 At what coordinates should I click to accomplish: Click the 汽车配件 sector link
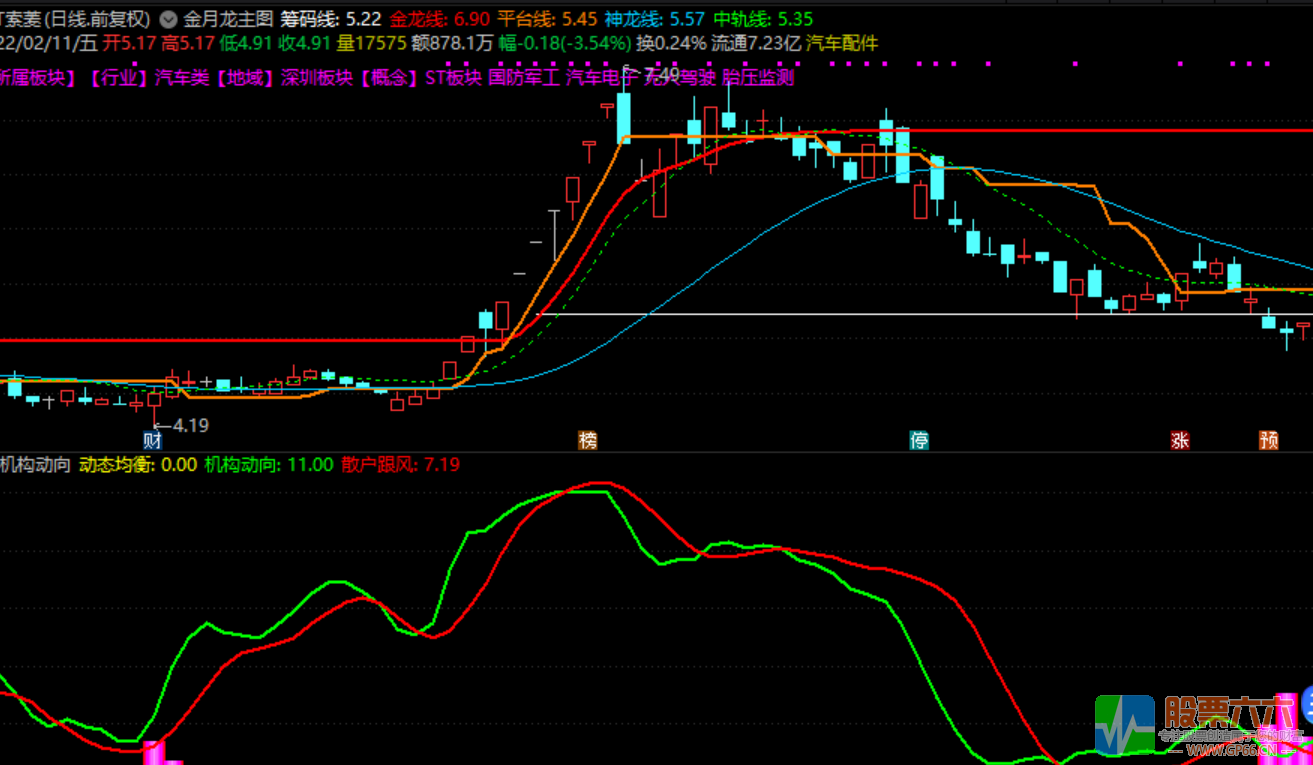[x=842, y=43]
